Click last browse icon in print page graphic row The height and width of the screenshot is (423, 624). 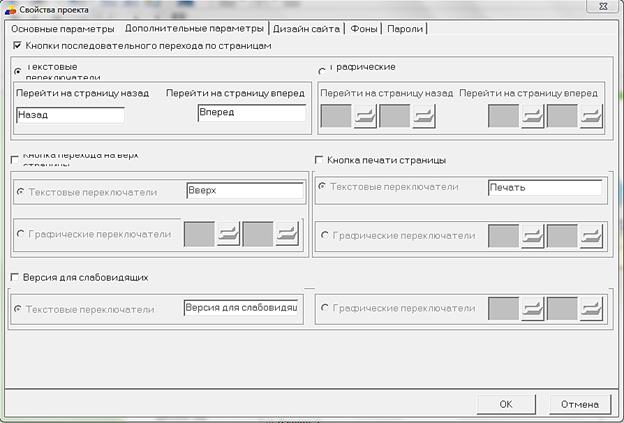pos(591,236)
